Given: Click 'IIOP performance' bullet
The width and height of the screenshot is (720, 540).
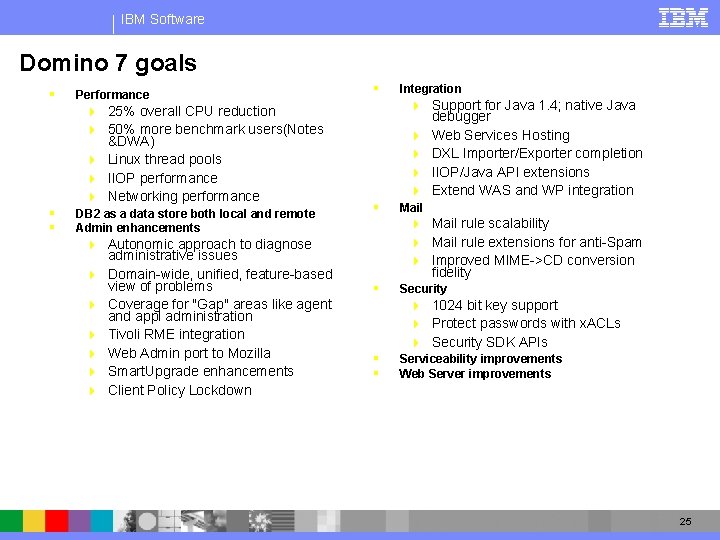Looking at the screenshot, I should (x=163, y=178).
